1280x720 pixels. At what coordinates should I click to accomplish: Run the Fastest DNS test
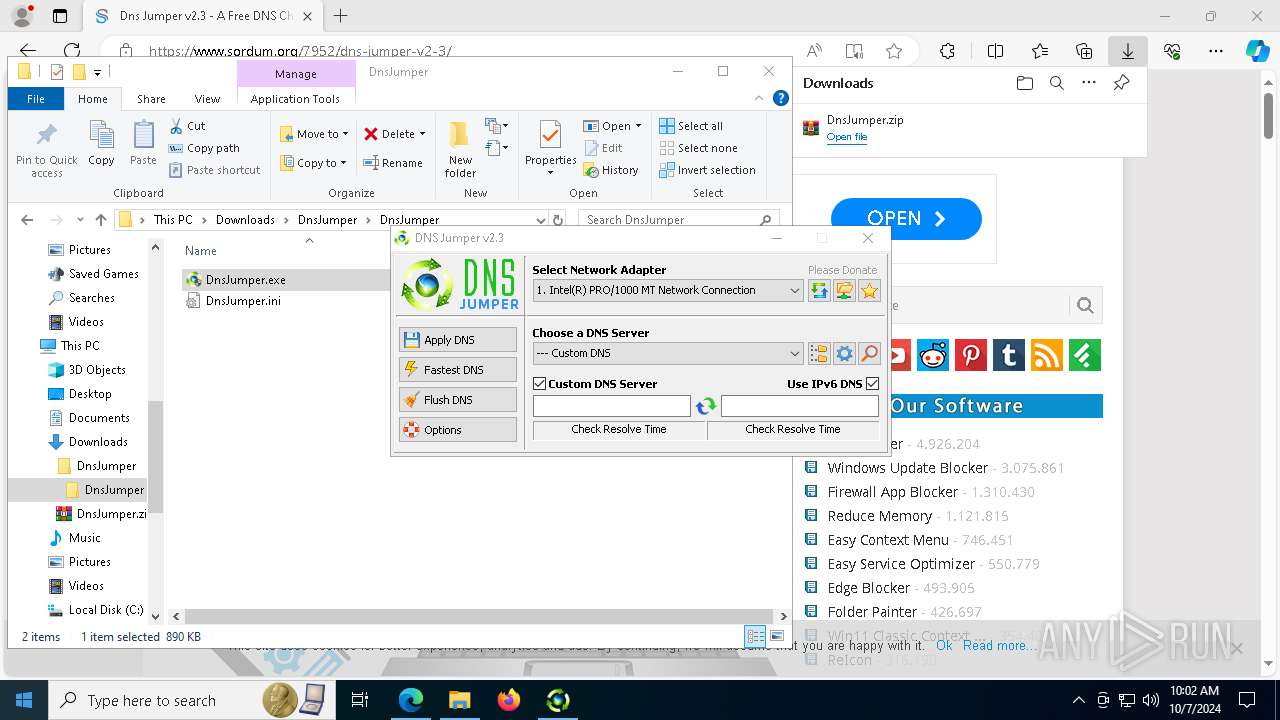(457, 370)
